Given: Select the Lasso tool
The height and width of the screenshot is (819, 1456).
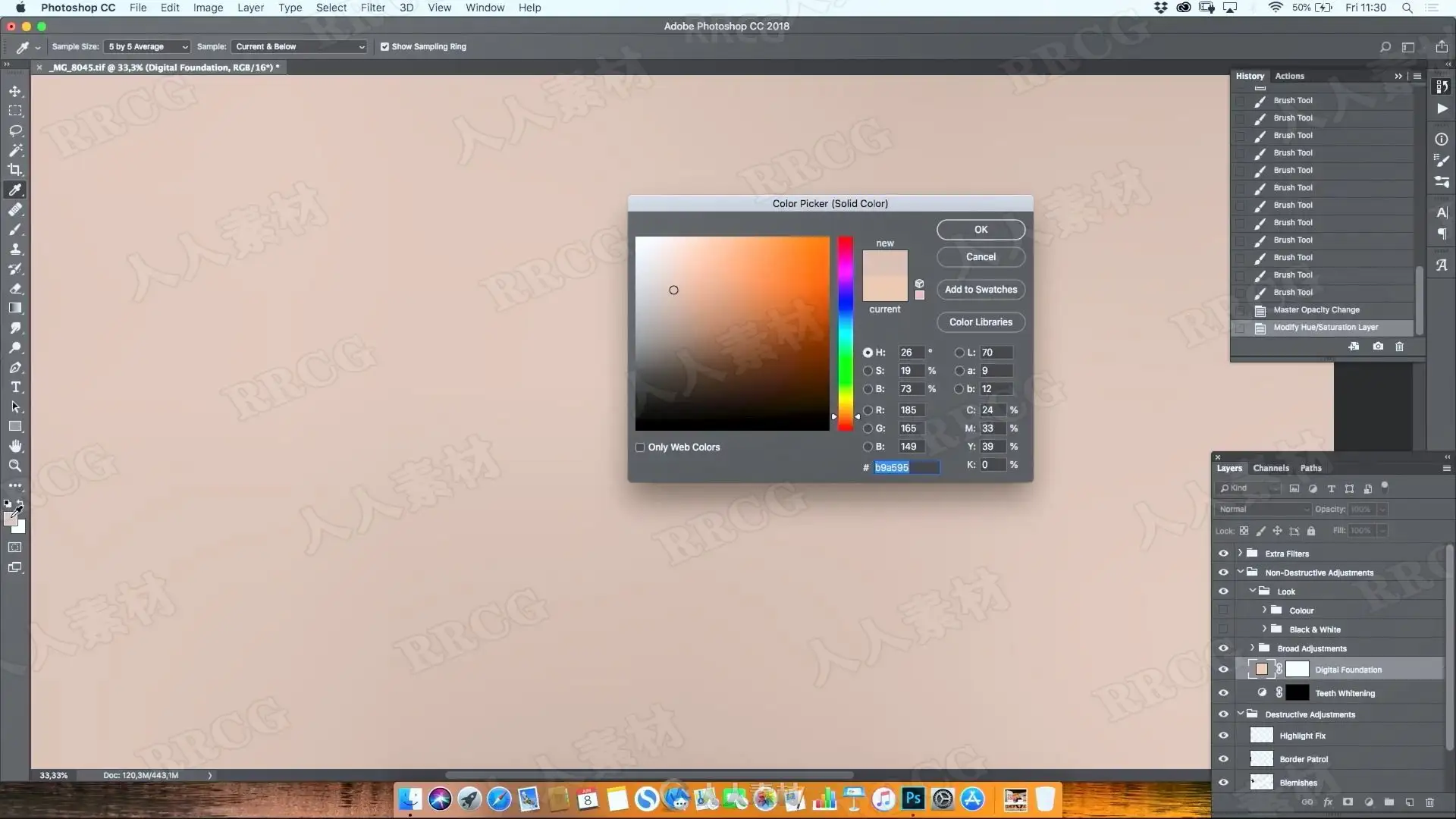Looking at the screenshot, I should [15, 130].
